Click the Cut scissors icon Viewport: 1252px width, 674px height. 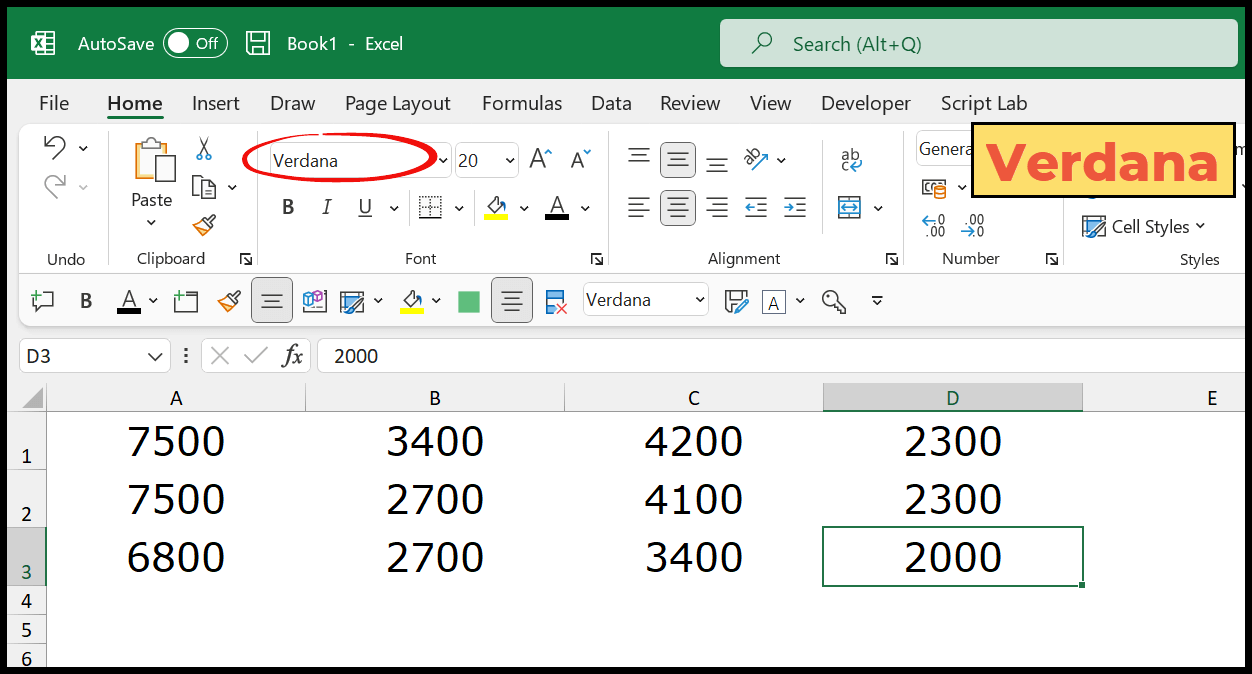pyautogui.click(x=204, y=149)
